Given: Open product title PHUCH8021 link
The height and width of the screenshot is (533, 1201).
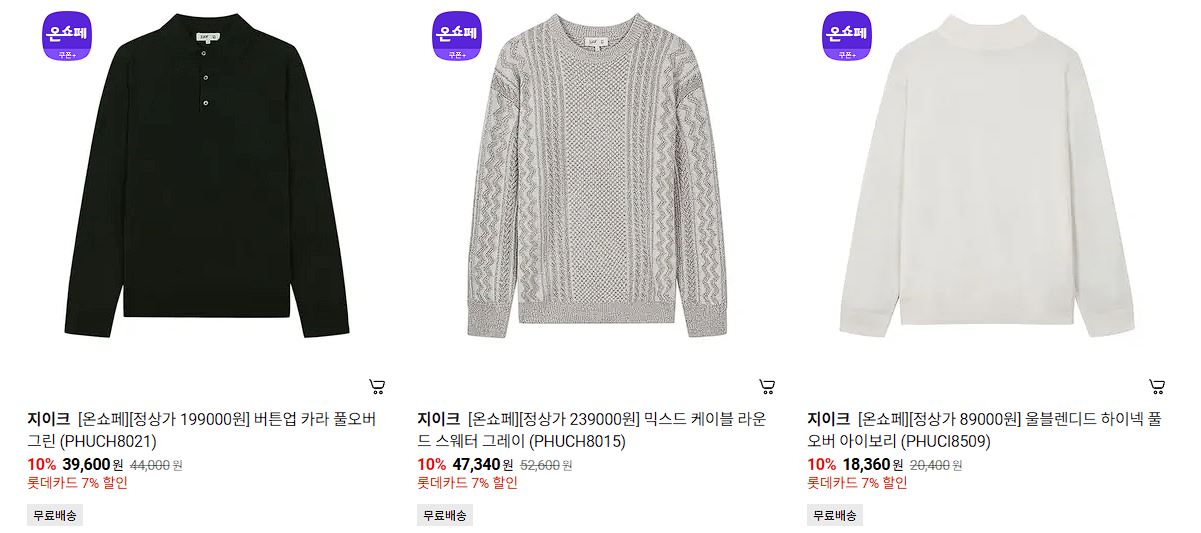Looking at the screenshot, I should pyautogui.click(x=202, y=429).
